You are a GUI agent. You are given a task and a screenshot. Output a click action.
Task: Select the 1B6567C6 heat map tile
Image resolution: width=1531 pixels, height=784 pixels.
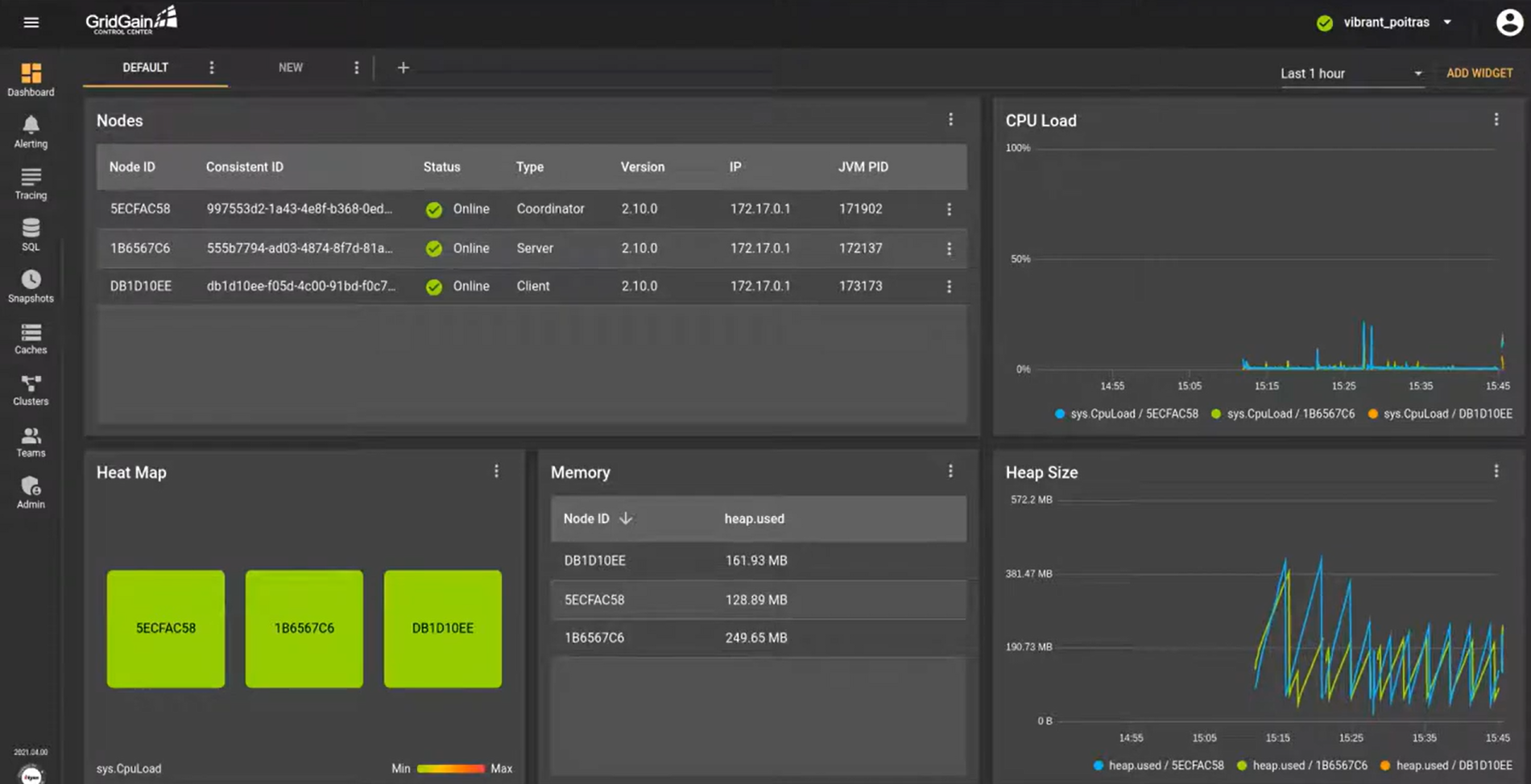click(x=304, y=629)
